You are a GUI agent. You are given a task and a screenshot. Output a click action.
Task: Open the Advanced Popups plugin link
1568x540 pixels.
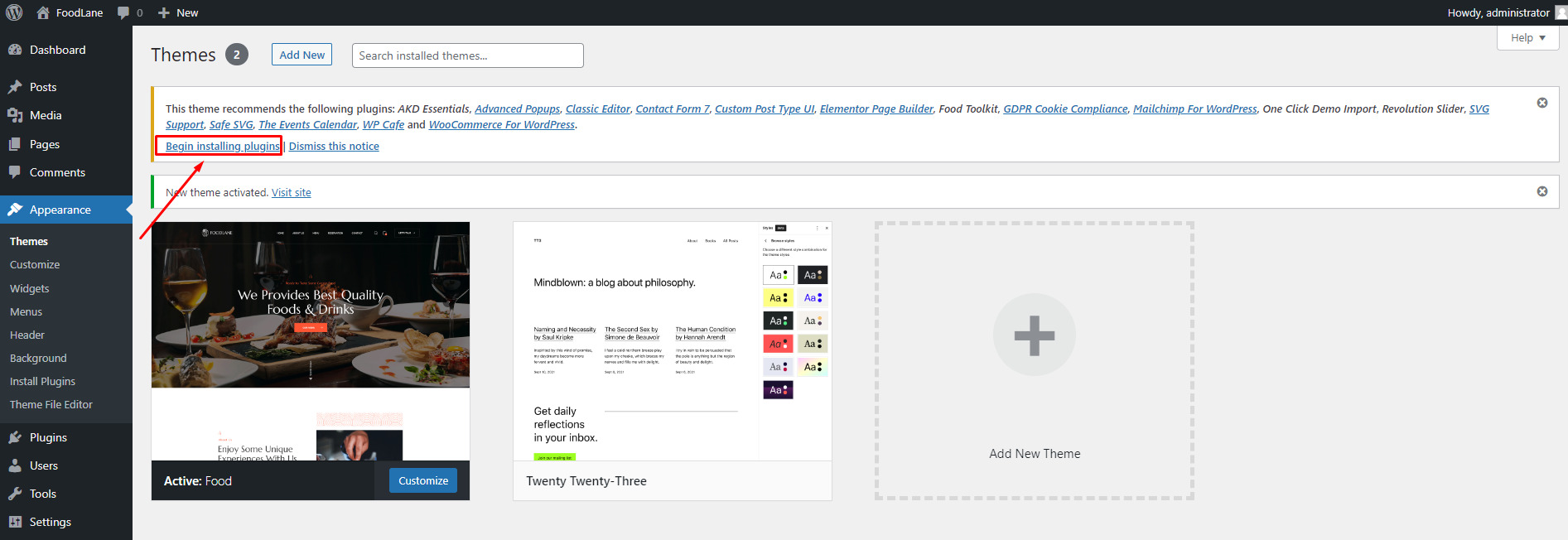point(517,108)
